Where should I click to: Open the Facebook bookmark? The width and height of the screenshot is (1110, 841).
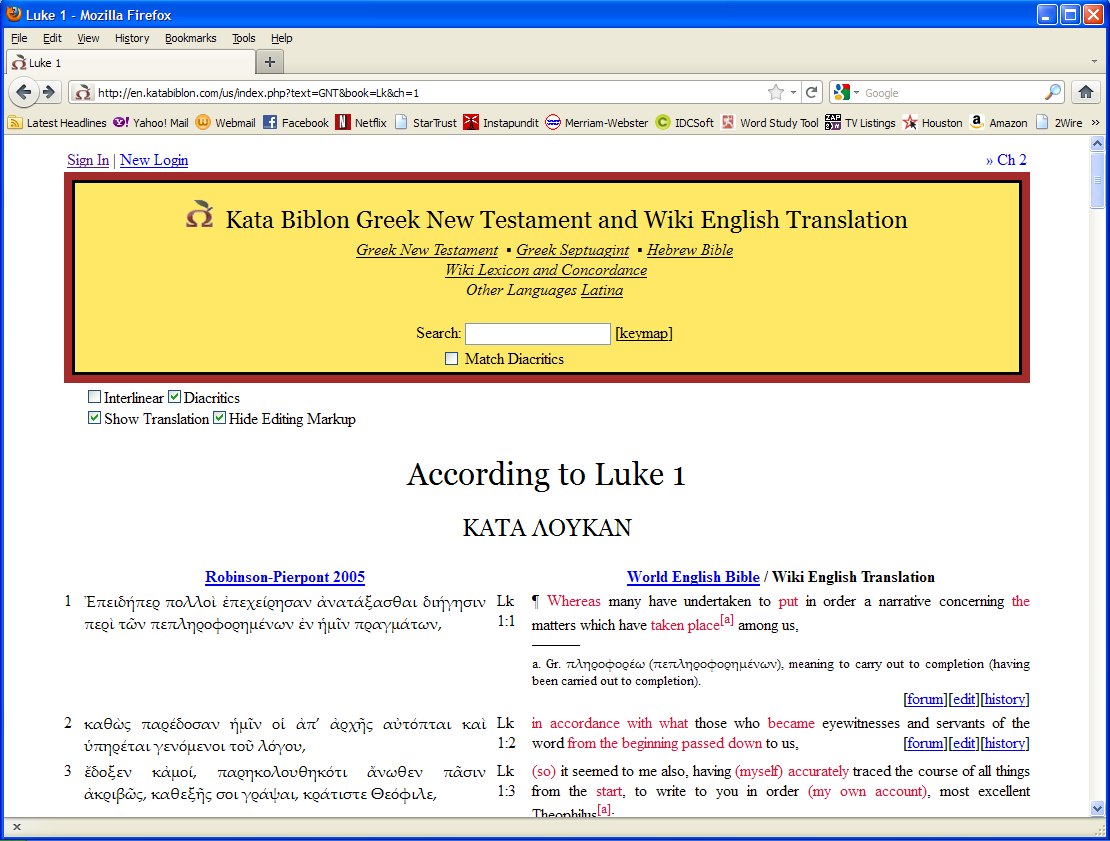pos(296,123)
